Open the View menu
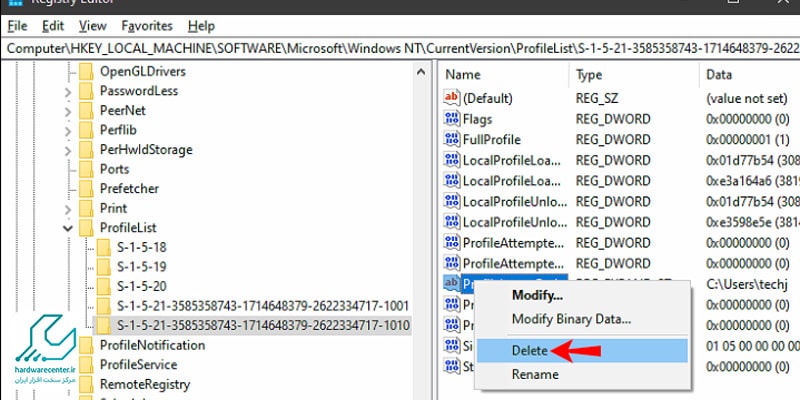 coord(93,26)
